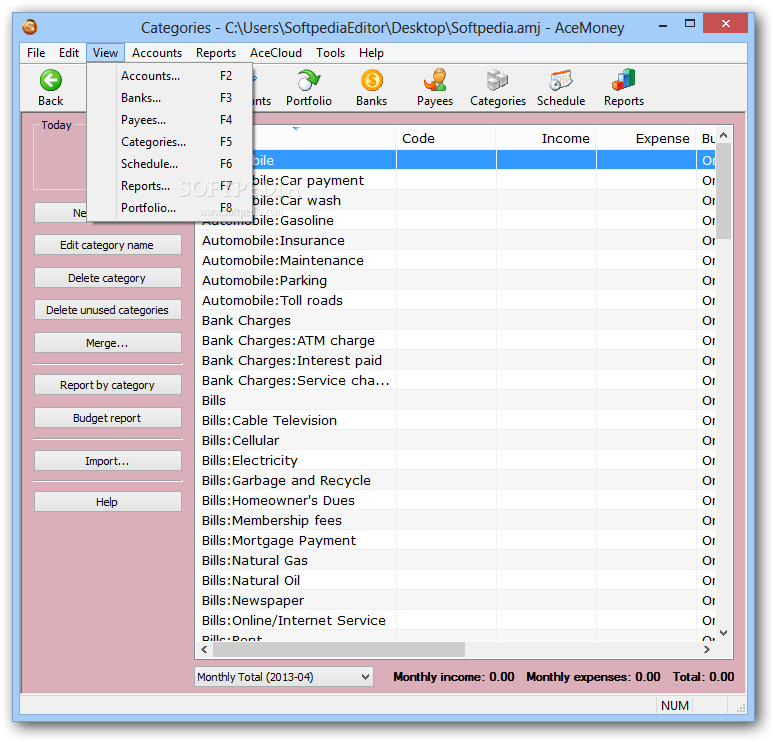775x742 pixels.
Task: Select the Bills:Newspaper row
Action: (455, 601)
